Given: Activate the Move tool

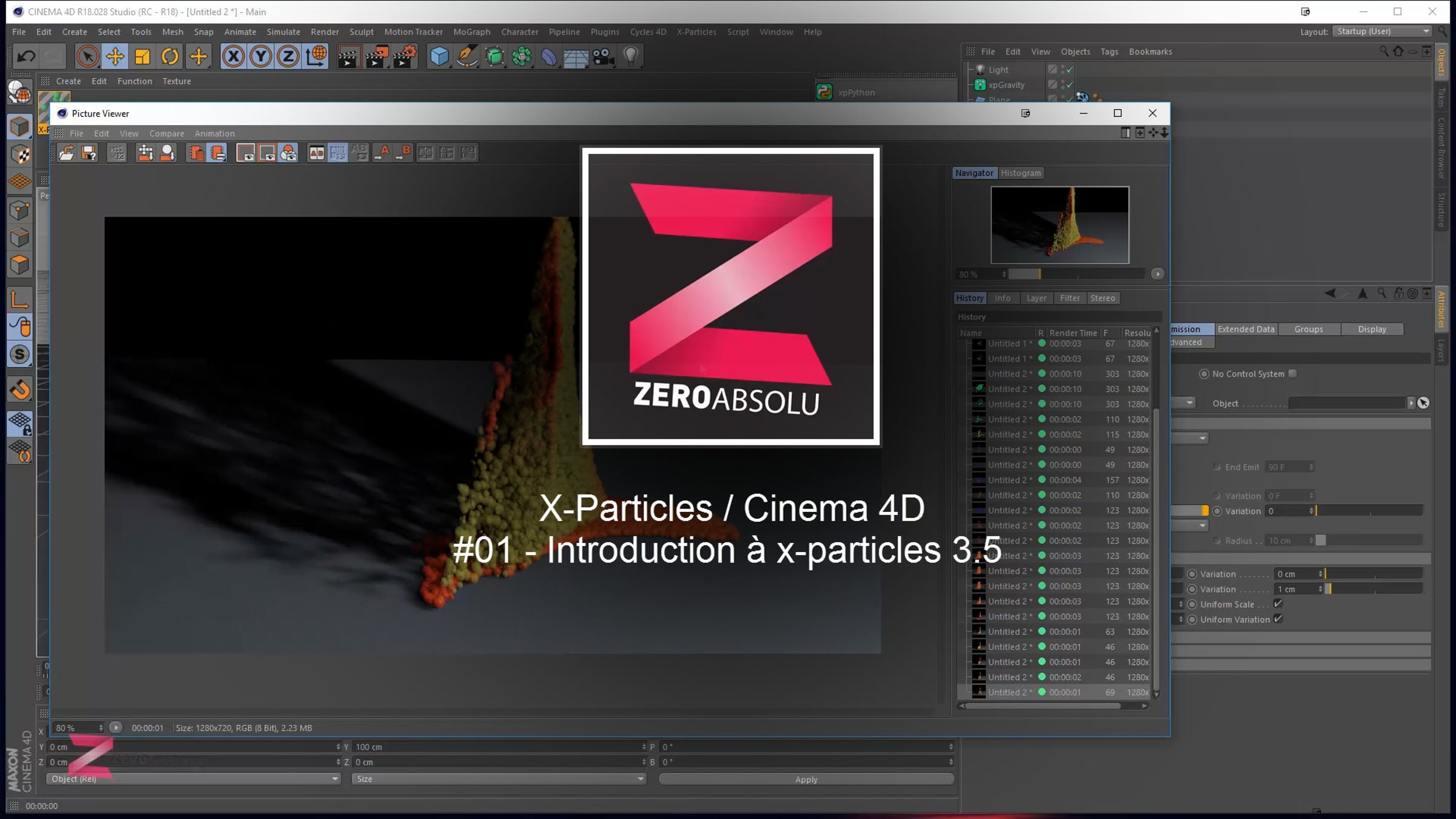Looking at the screenshot, I should 115,56.
